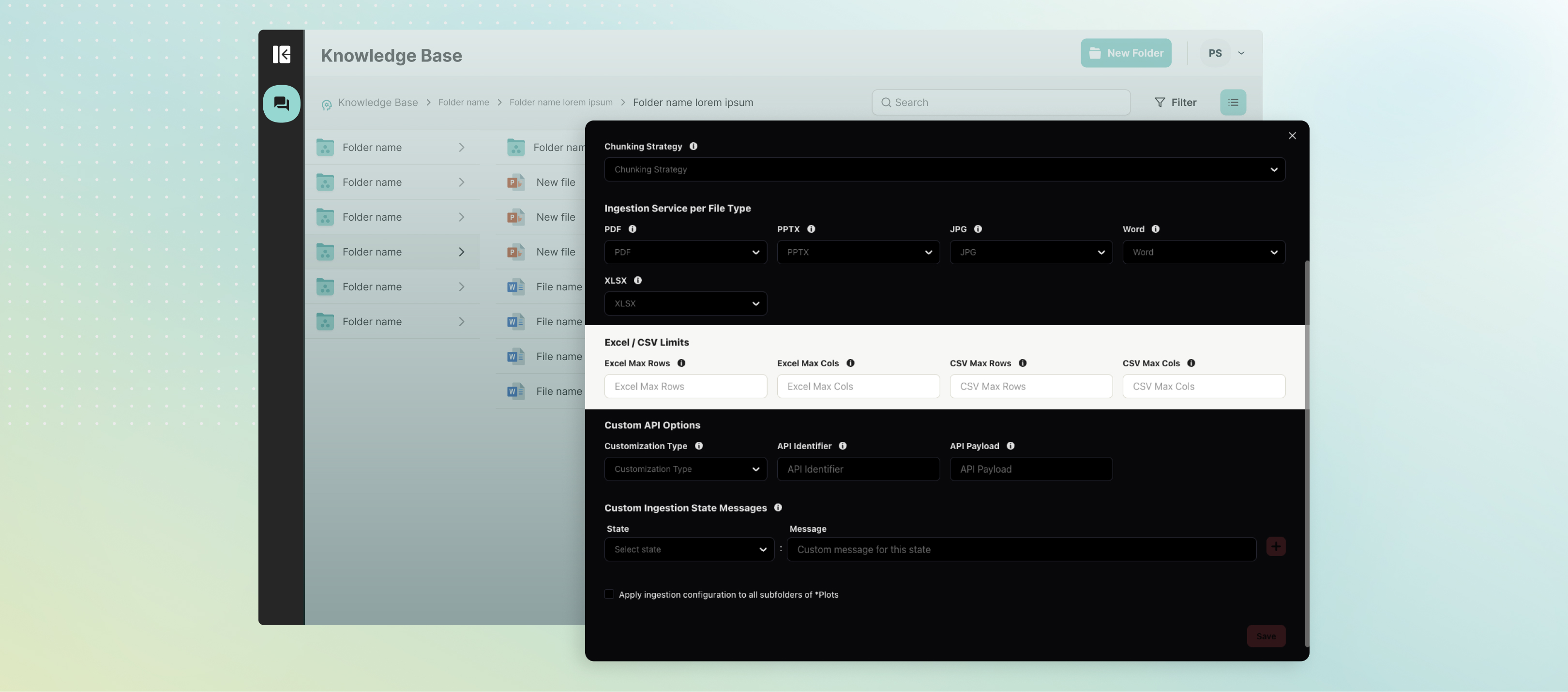Open the Chunking Strategy dropdown

coord(944,169)
